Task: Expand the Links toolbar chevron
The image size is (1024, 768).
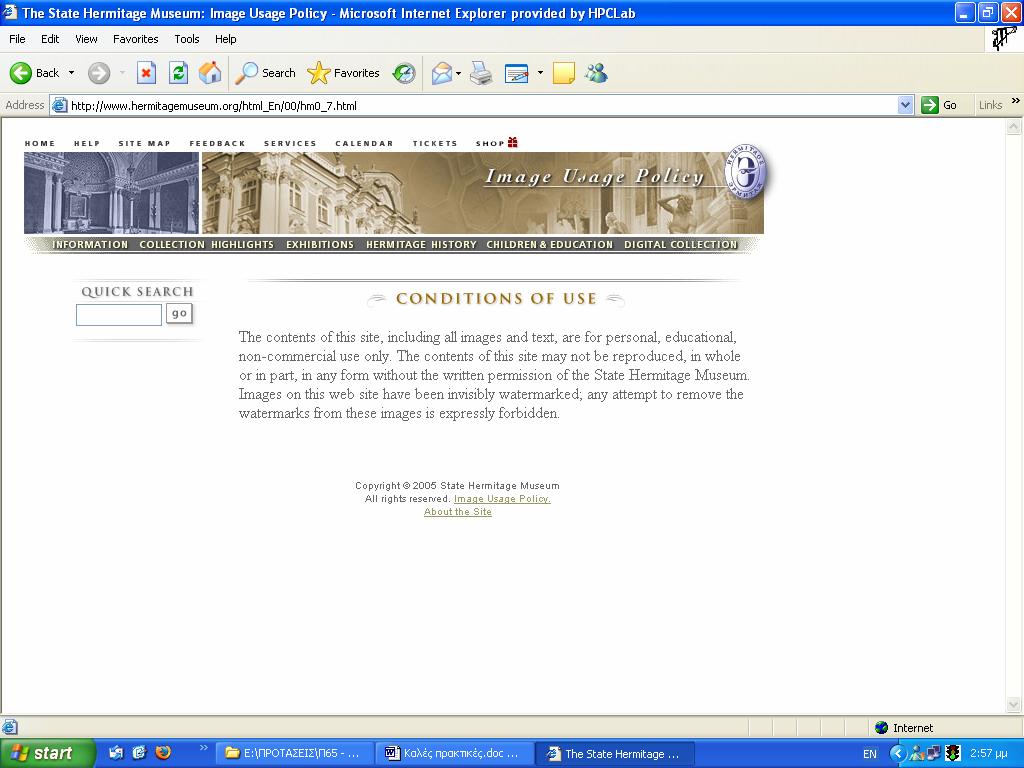Action: (1016, 101)
